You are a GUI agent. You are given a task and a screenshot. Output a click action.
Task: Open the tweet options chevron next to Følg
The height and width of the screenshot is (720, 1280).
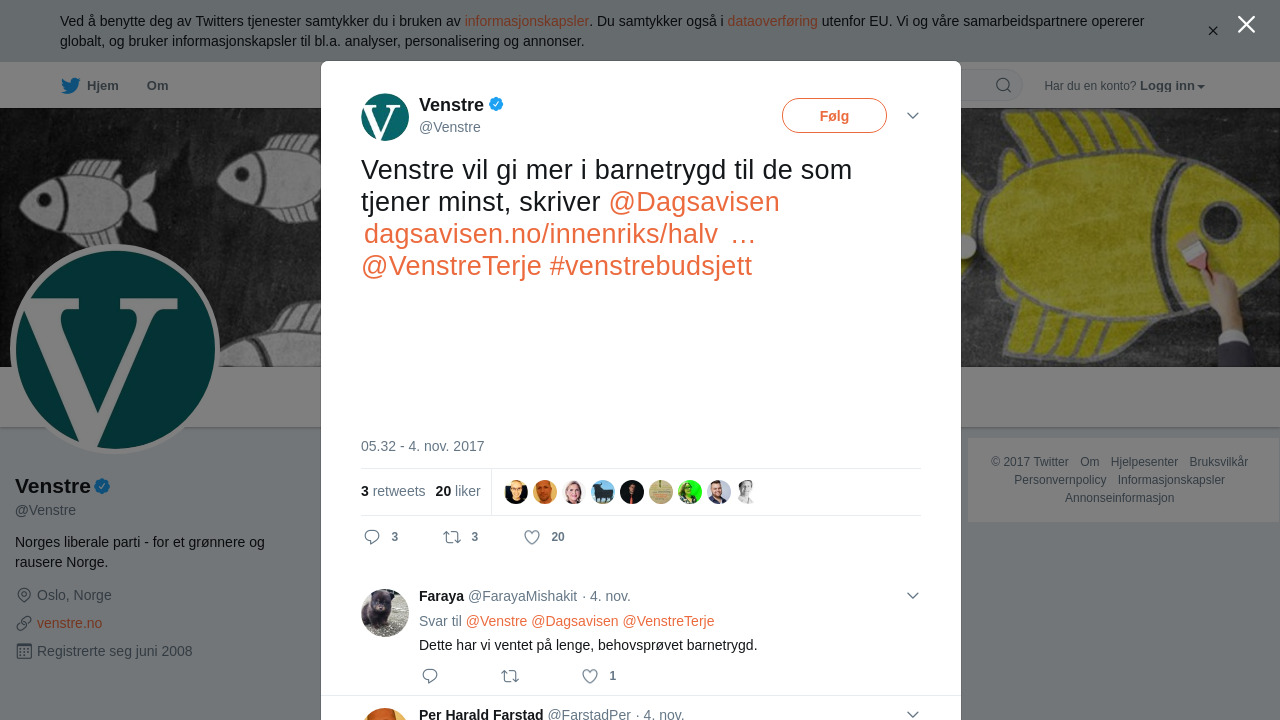coord(913,116)
